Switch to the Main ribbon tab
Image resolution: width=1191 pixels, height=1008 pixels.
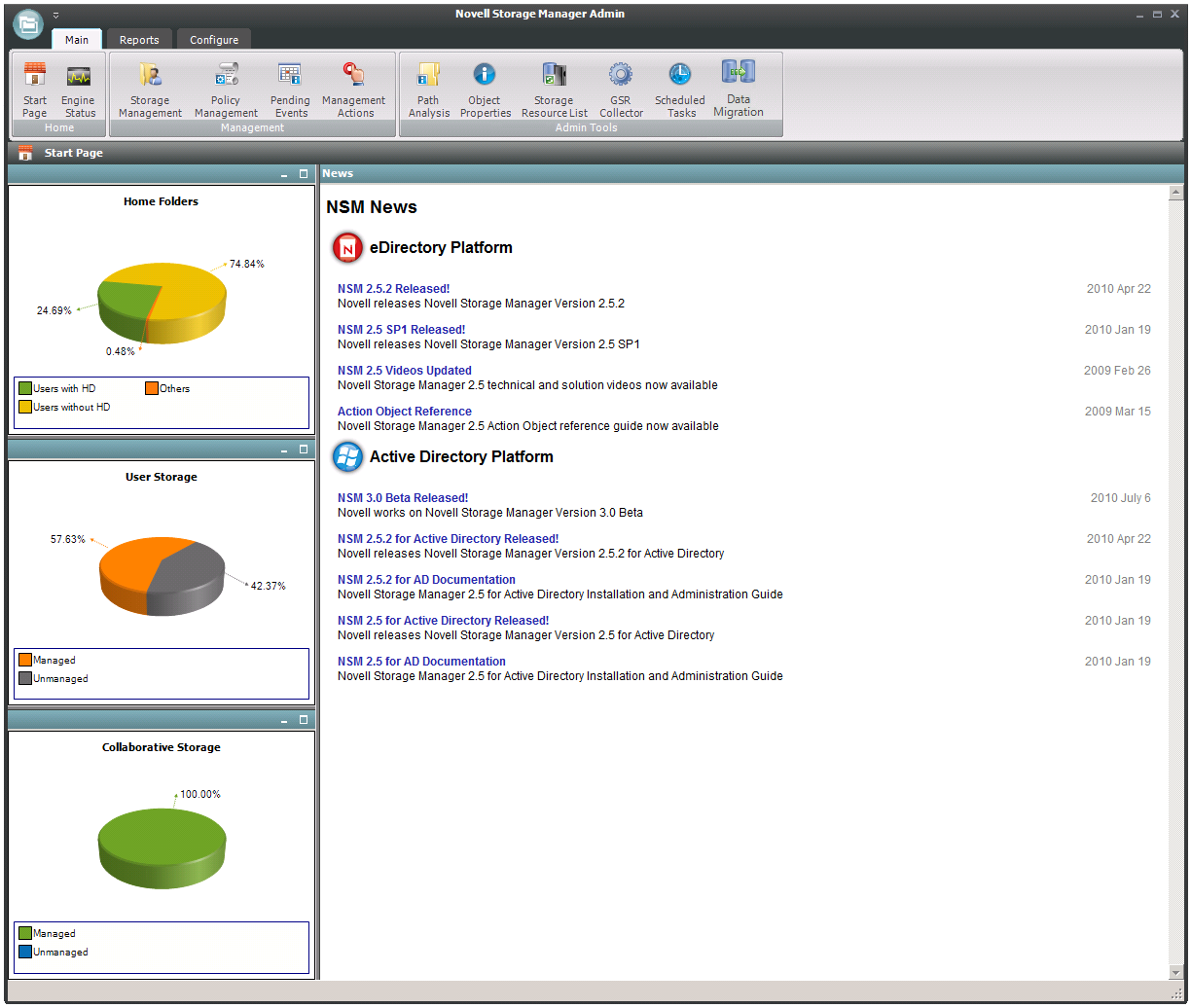77,40
